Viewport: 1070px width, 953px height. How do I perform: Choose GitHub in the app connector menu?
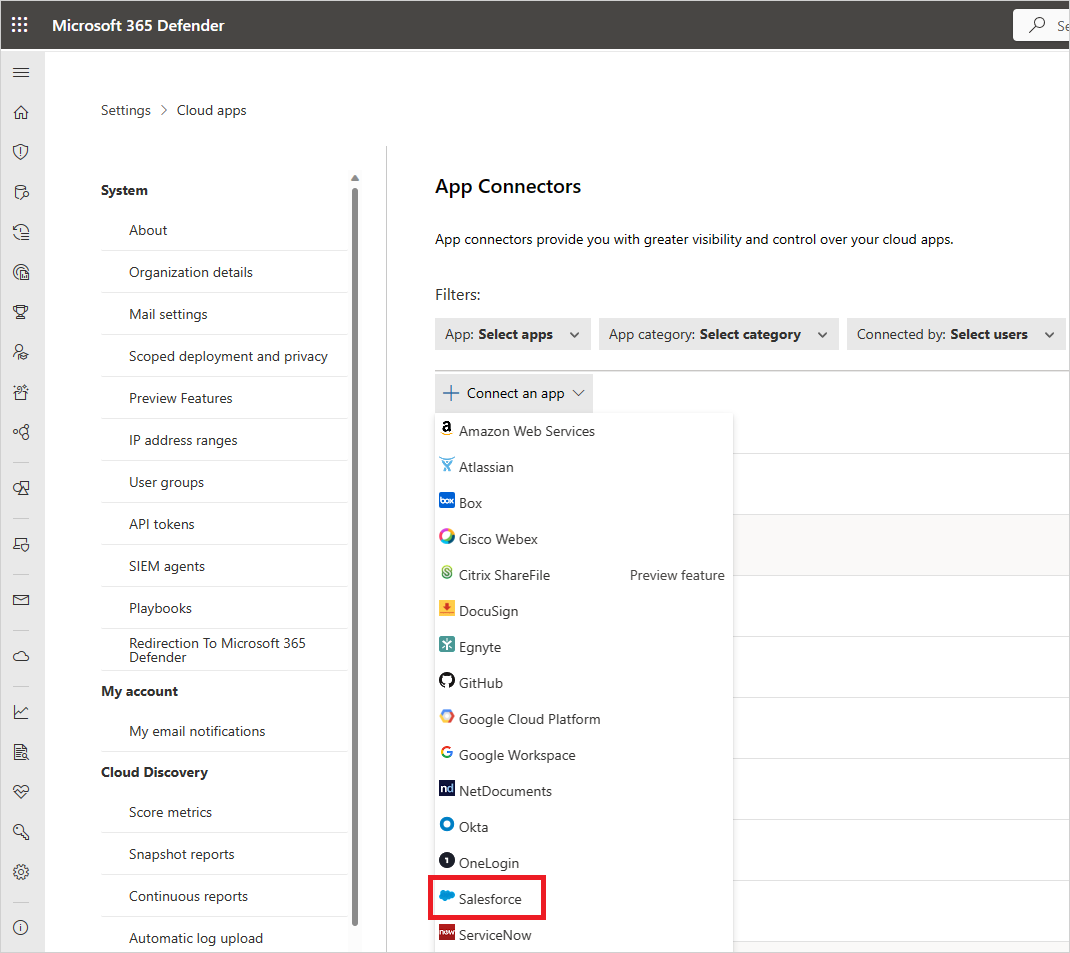tap(481, 682)
